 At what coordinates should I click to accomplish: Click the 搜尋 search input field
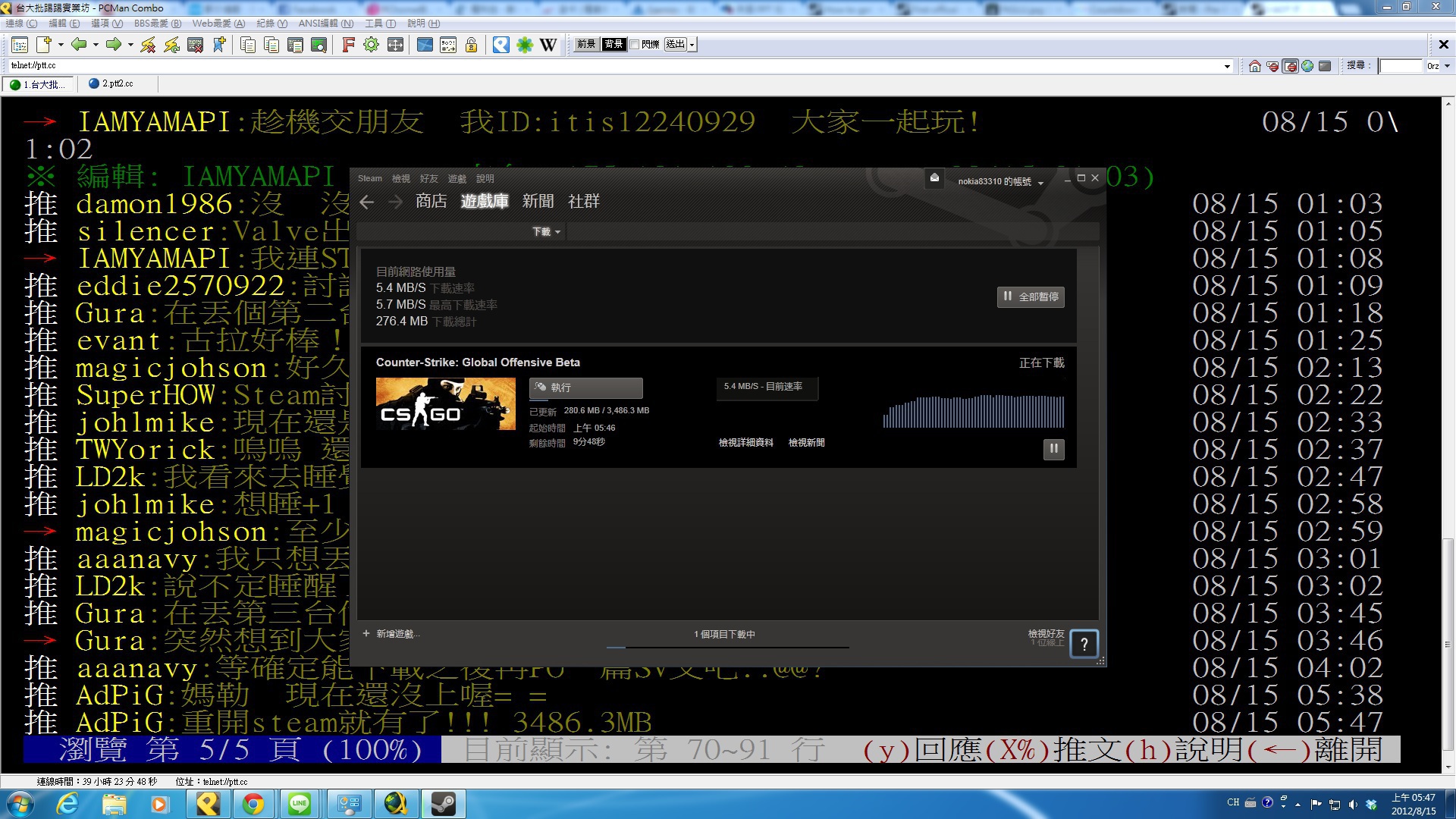click(1401, 66)
